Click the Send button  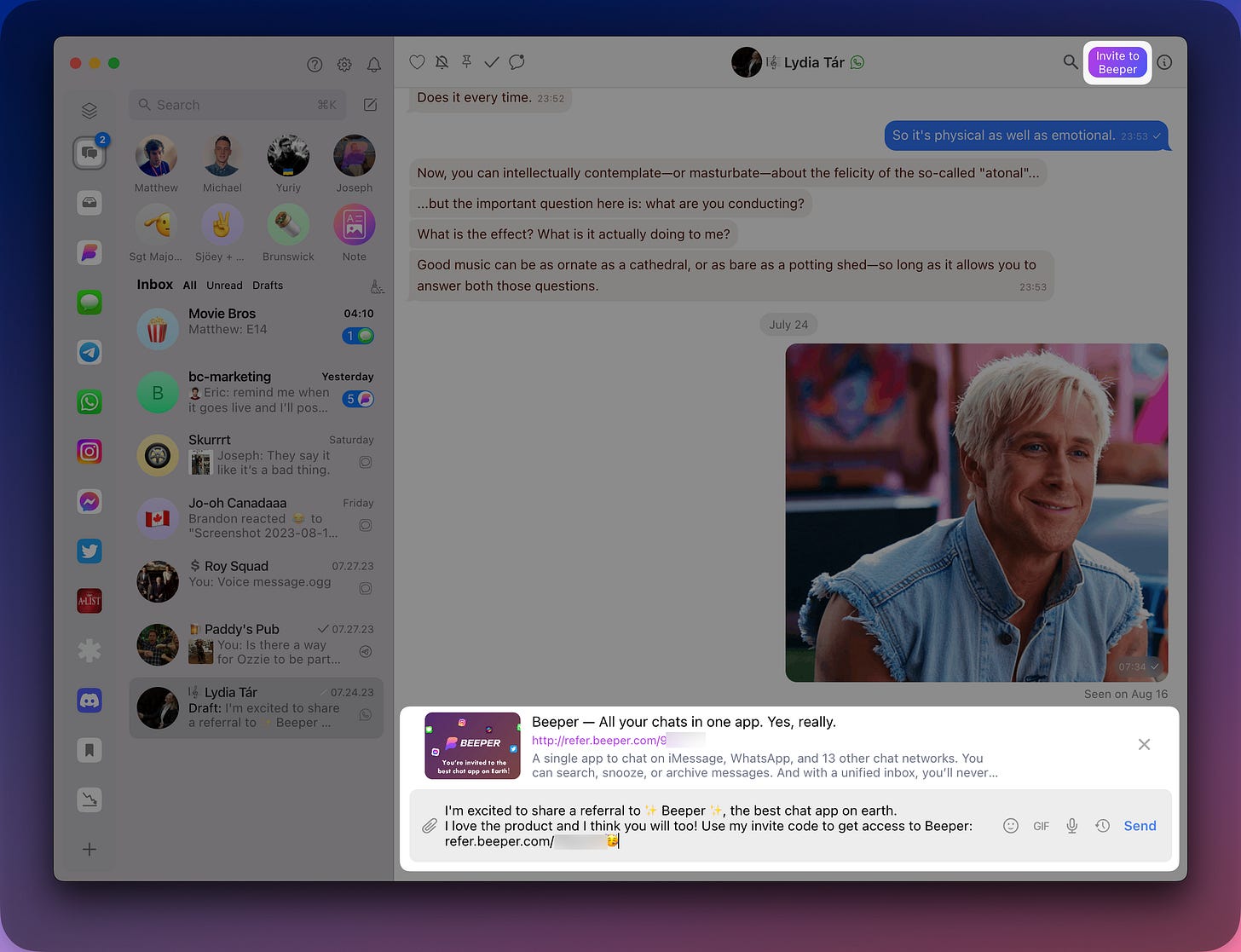[1140, 826]
